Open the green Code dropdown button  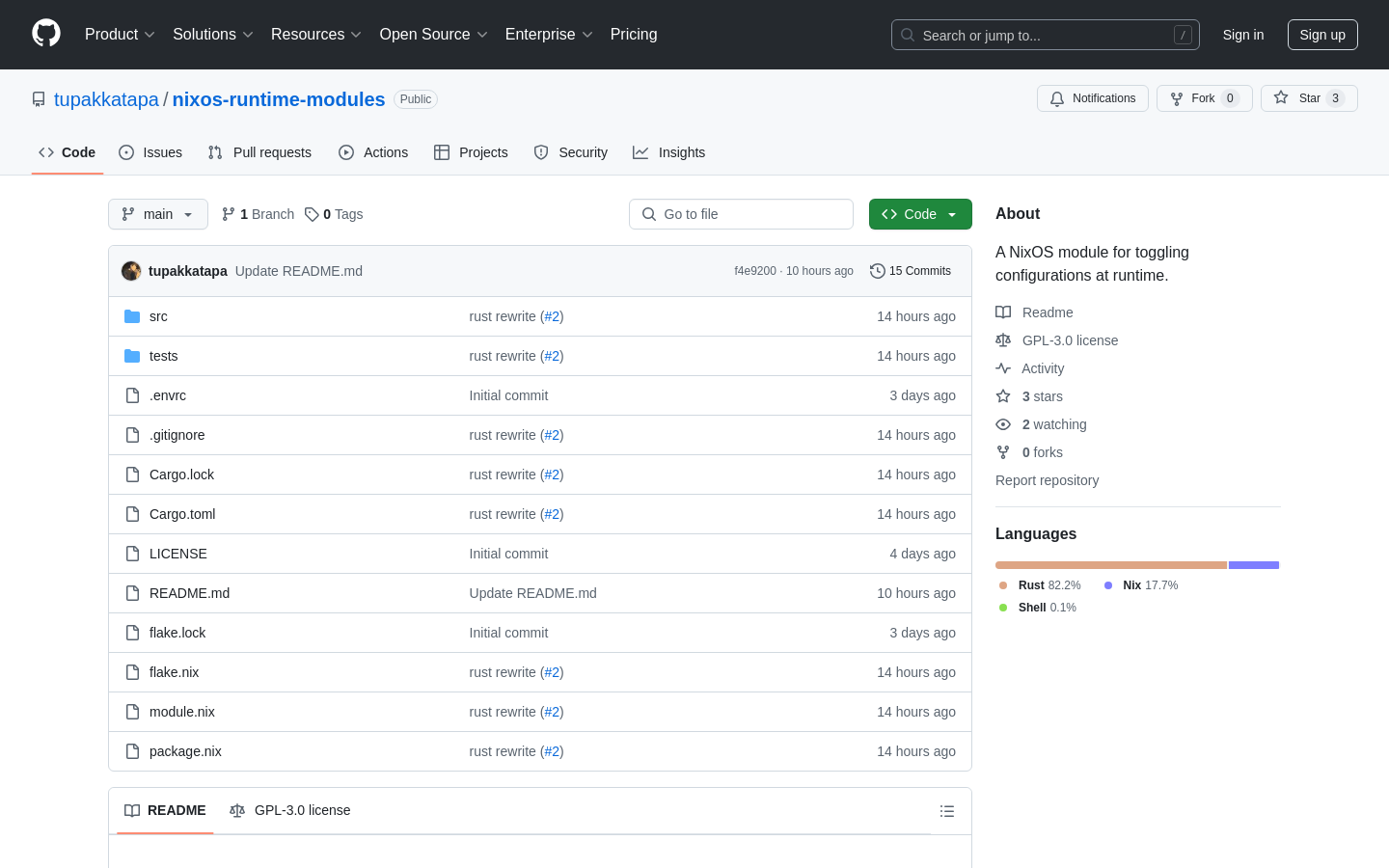(920, 214)
